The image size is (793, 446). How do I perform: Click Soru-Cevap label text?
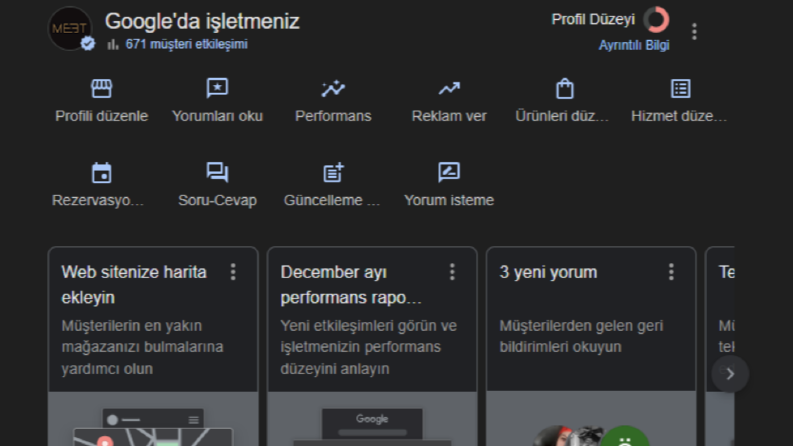217,200
